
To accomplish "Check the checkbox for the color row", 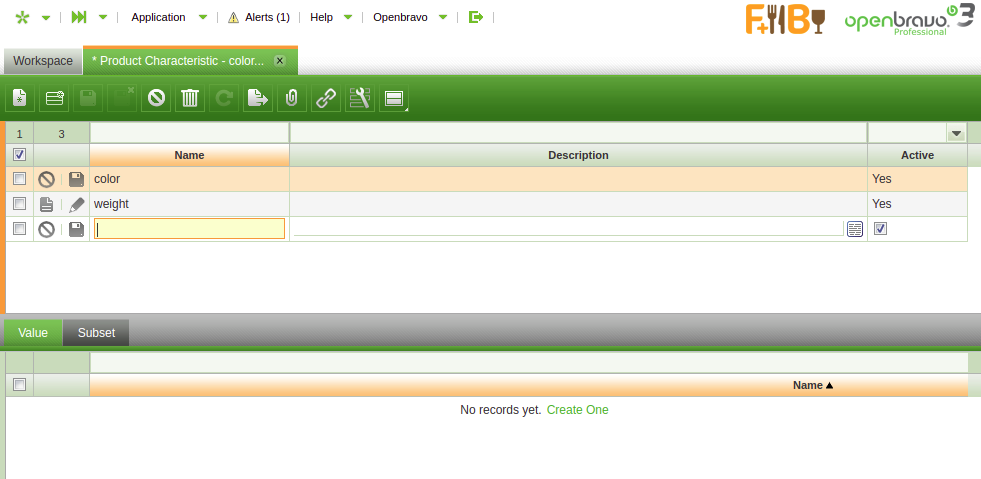I will point(19,179).
